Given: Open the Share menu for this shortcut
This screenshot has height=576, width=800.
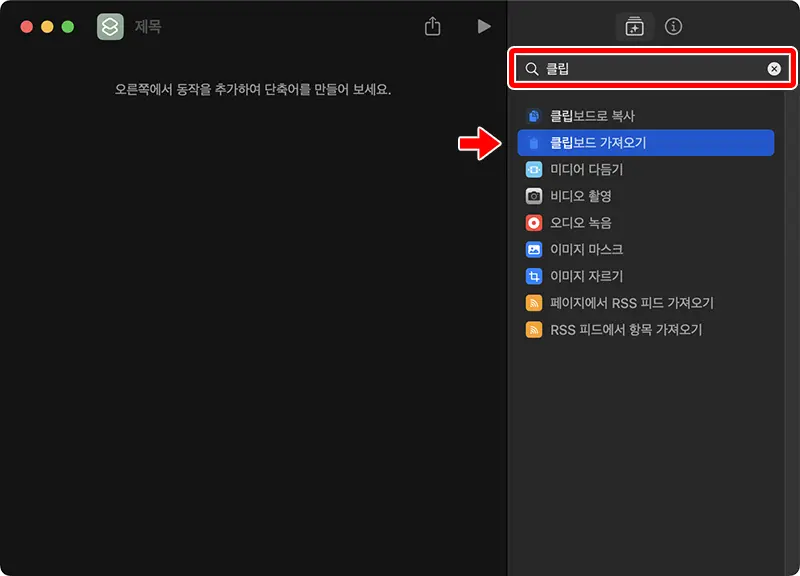Looking at the screenshot, I should (431, 27).
